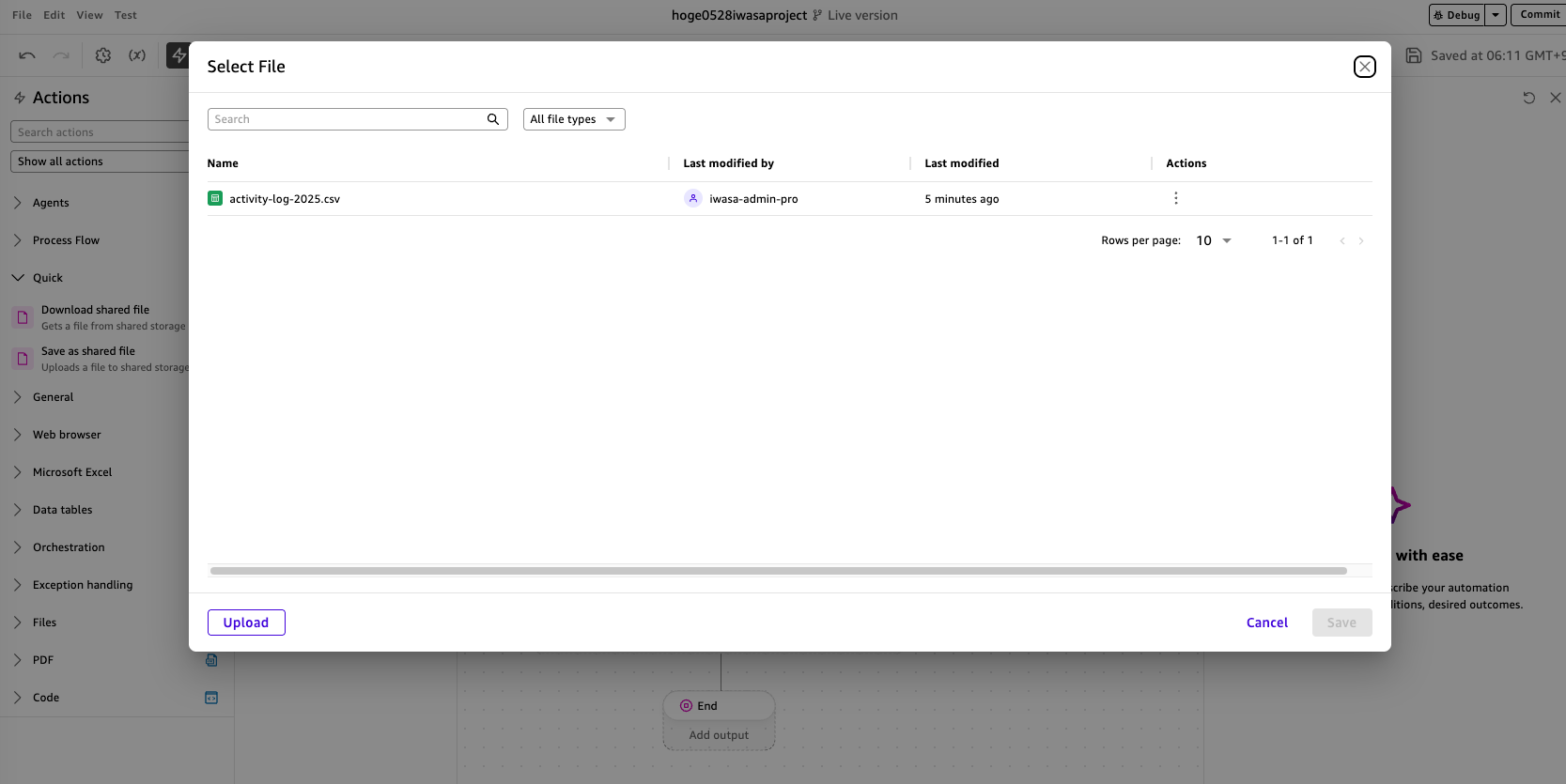Viewport: 1566px width, 784px height.
Task: Open the File menu
Action: [22, 15]
